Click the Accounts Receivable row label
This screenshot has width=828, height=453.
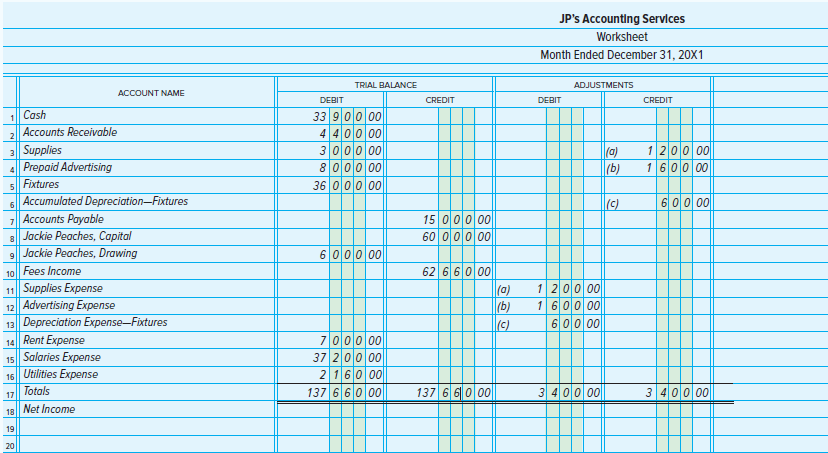coord(69,133)
